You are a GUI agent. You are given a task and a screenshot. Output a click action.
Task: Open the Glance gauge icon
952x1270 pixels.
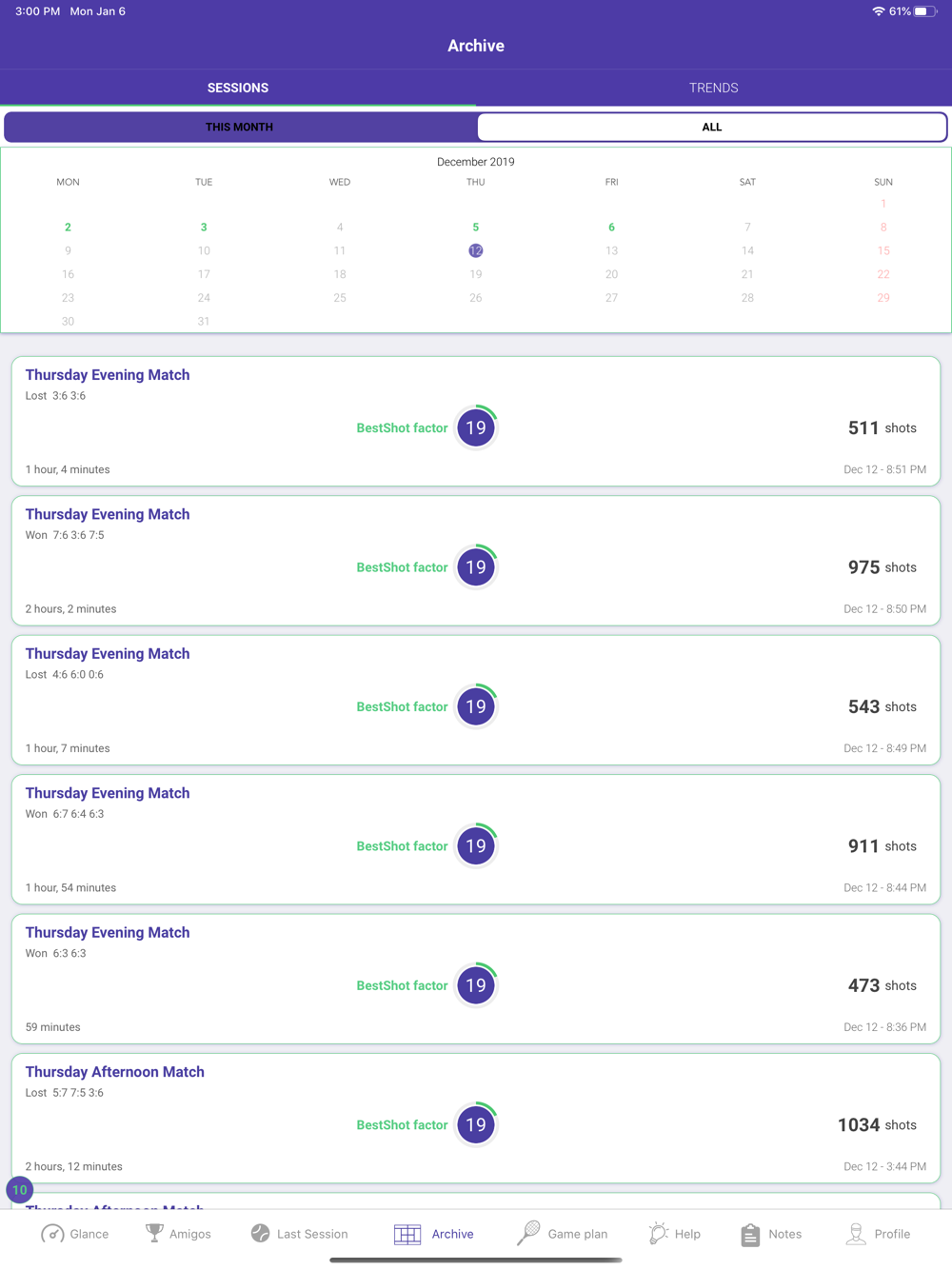(52, 1234)
